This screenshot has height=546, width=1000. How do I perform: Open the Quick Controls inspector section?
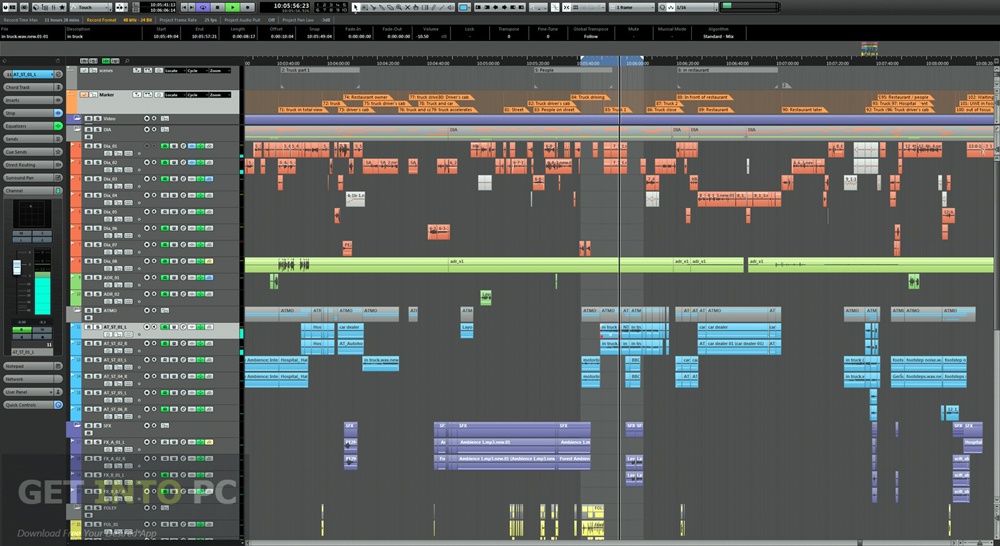click(32, 405)
